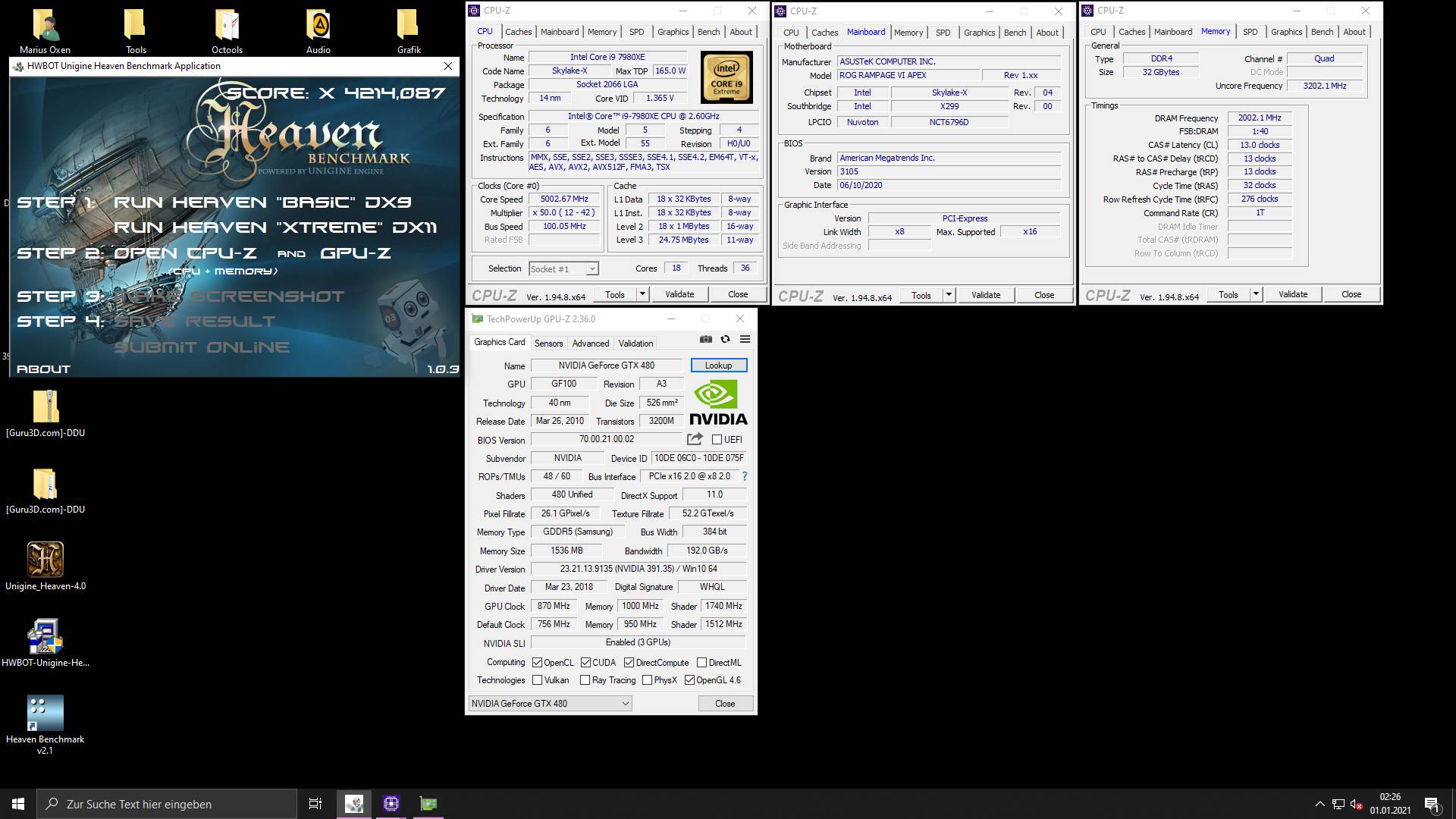
Task: Click the Bus Interface question mark
Action: point(744,476)
